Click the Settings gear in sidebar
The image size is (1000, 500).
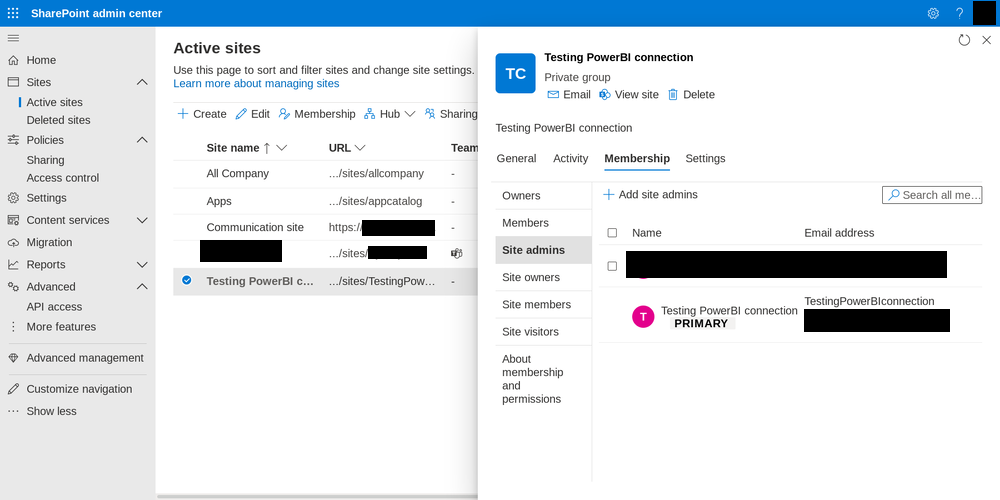13,198
